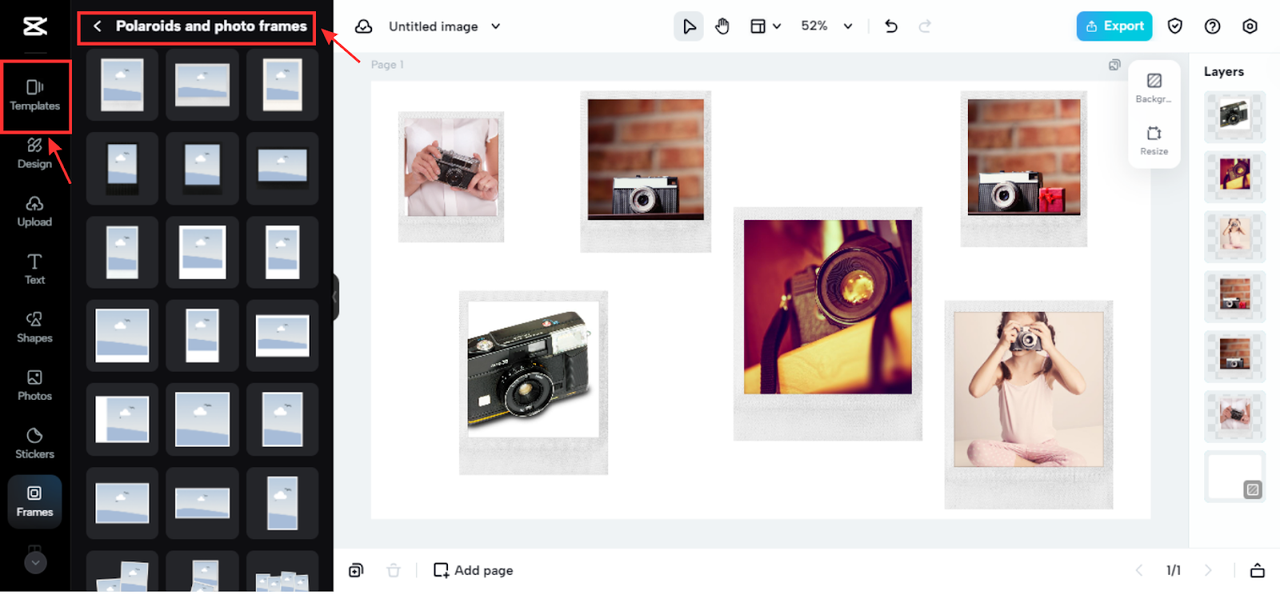Go back from Polaroids and photo frames
Viewport: 1280px width, 595px height.
click(97, 27)
